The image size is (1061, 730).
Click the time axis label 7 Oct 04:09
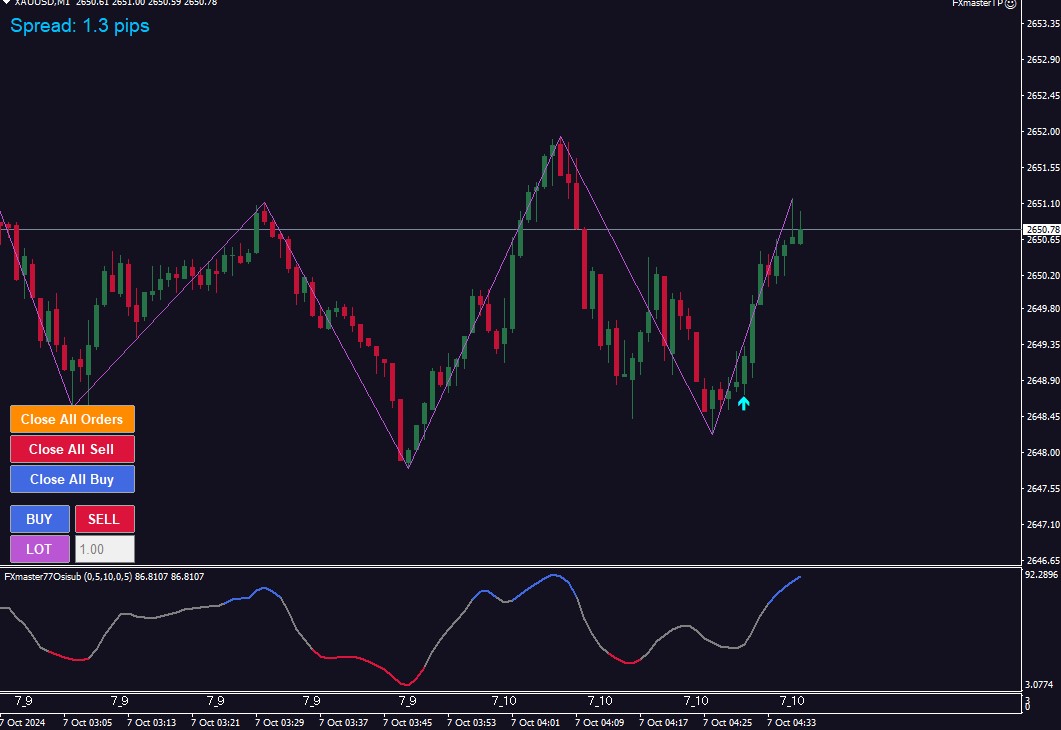[x=600, y=723]
